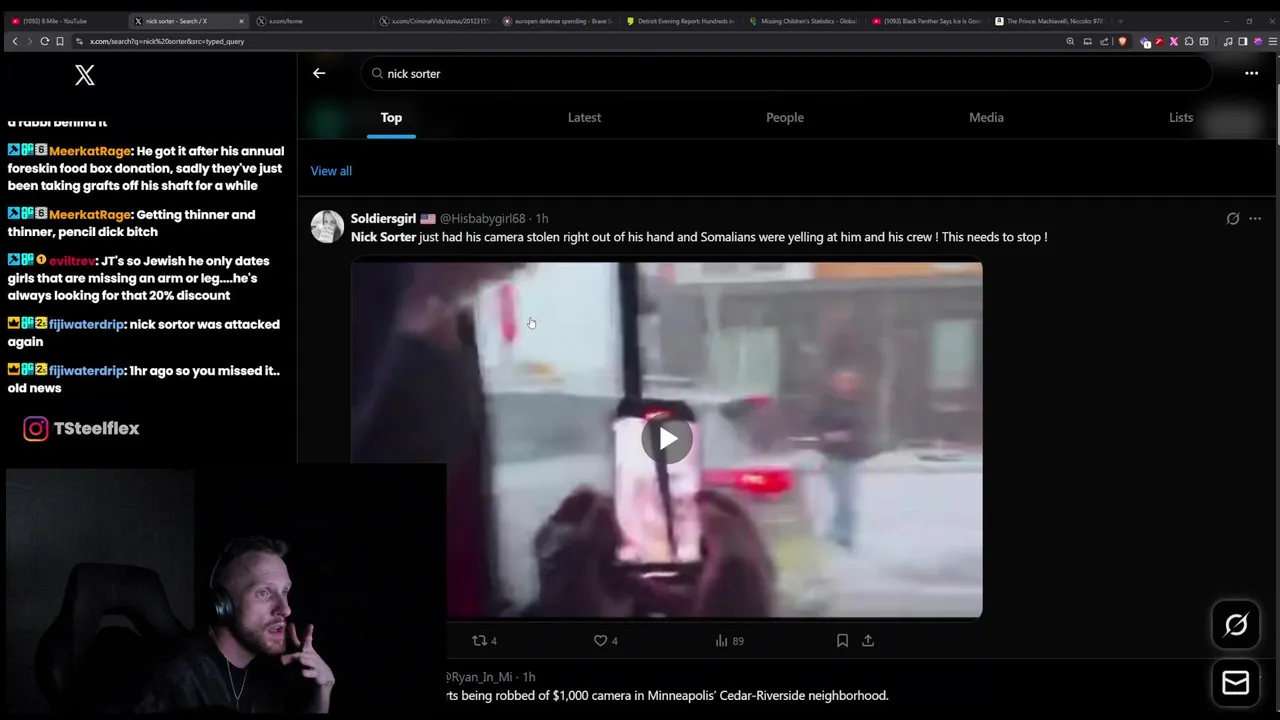Play the Nick Sorter video
This screenshot has width=1280, height=720.
coord(667,439)
